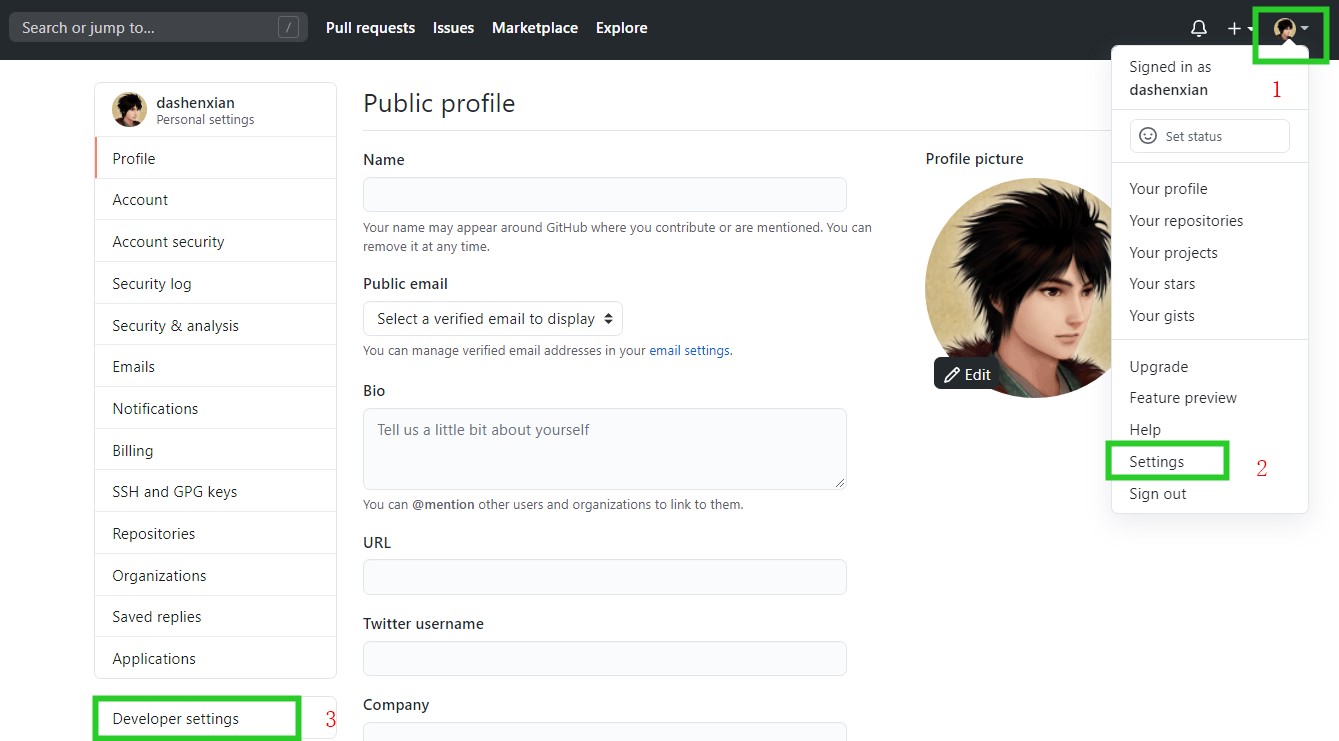
Task: Click inside the Name input field
Action: click(x=604, y=194)
